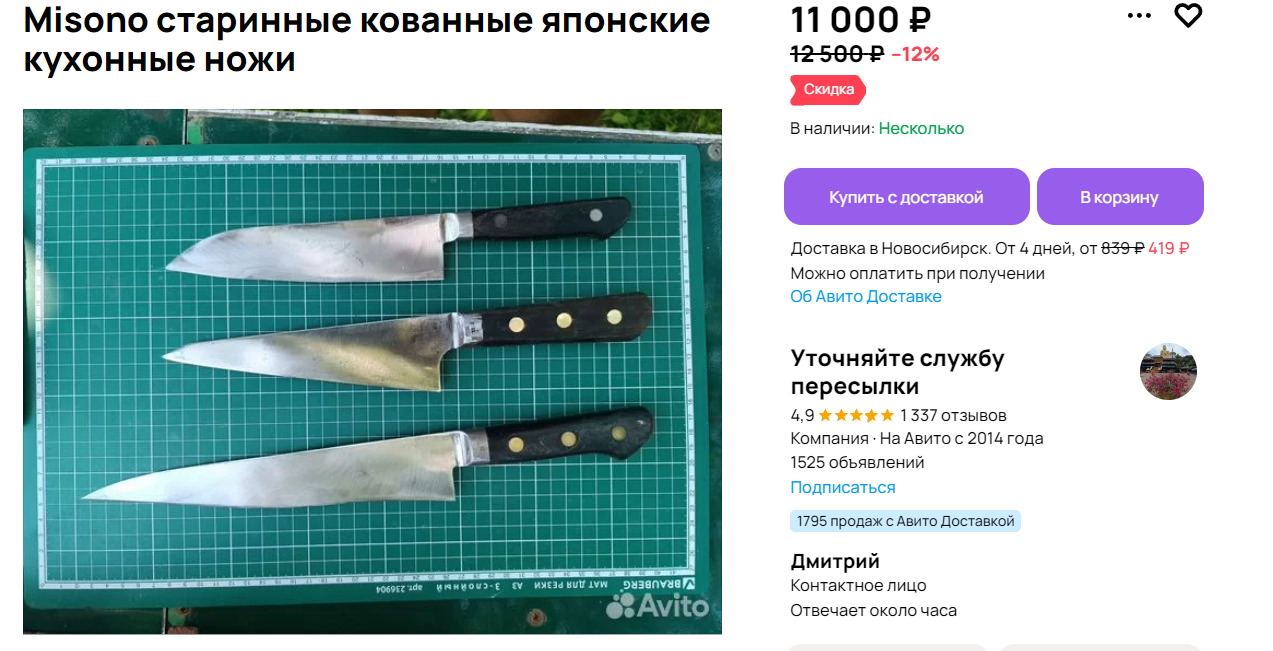Open the seller's round avatar image

click(1168, 372)
